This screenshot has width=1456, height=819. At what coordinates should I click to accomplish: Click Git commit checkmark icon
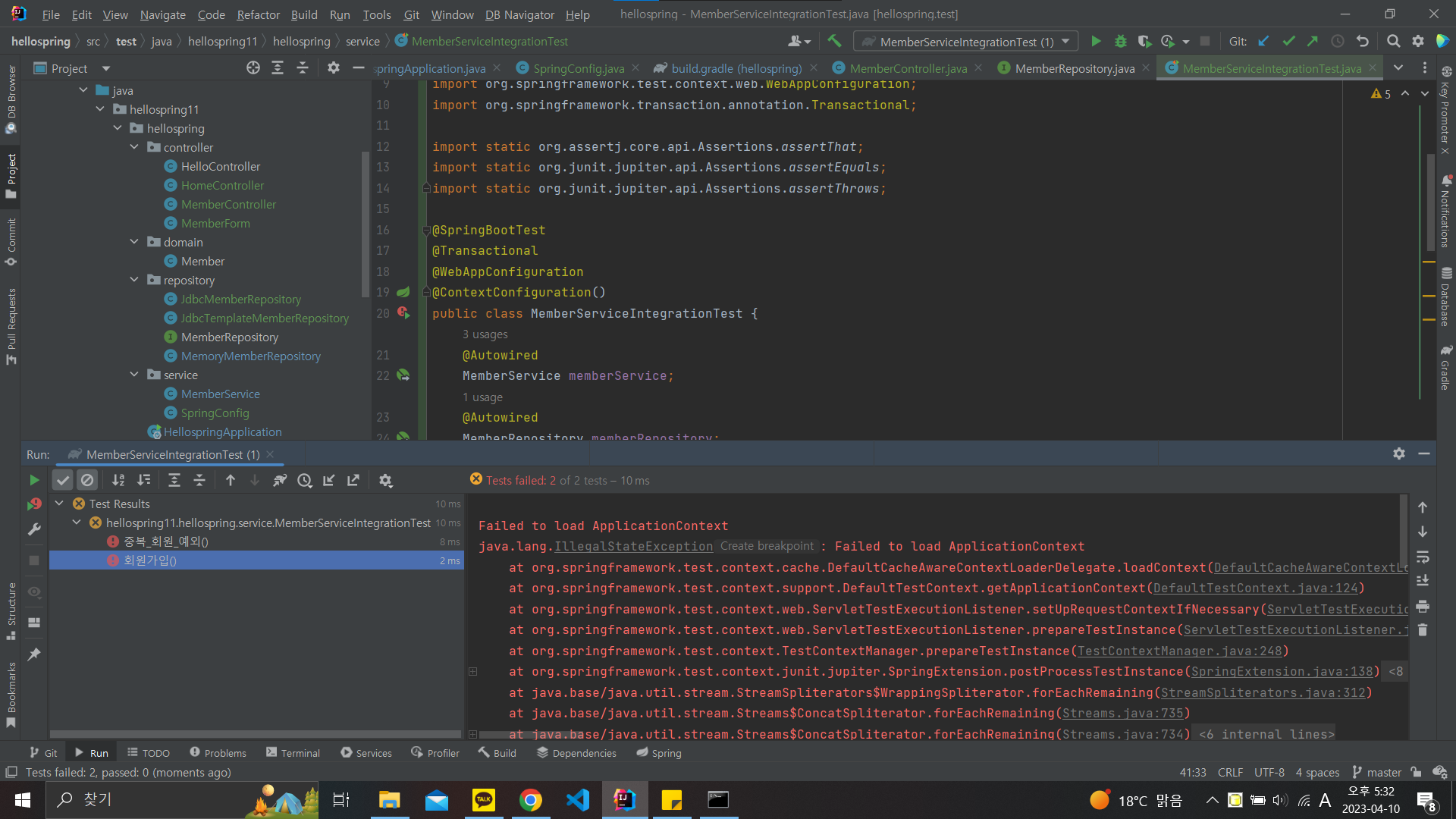(1288, 41)
